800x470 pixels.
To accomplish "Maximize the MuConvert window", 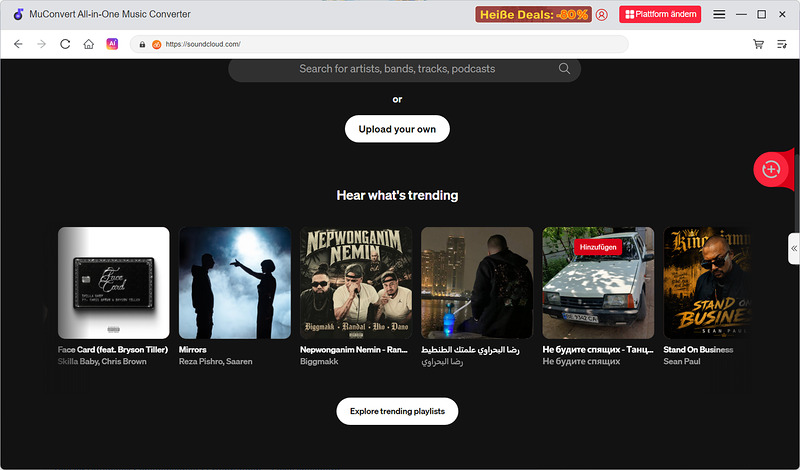I will [x=761, y=14].
